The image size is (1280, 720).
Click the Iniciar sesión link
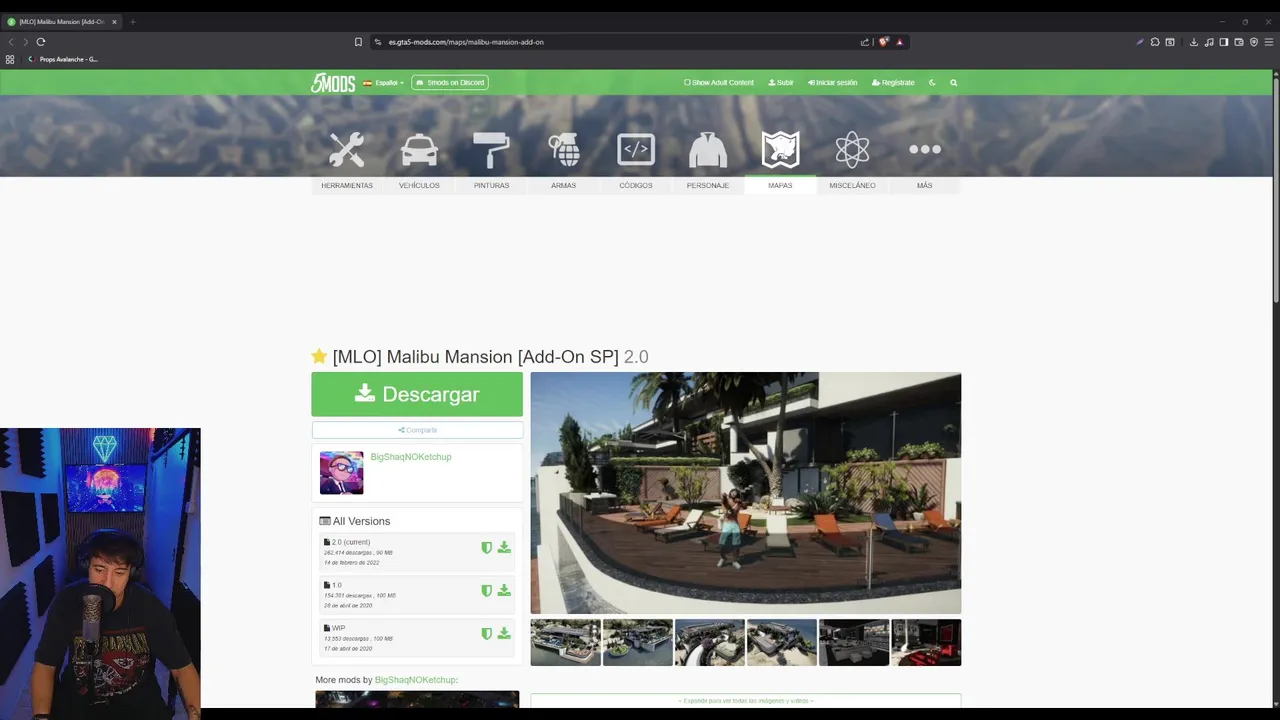coord(832,83)
